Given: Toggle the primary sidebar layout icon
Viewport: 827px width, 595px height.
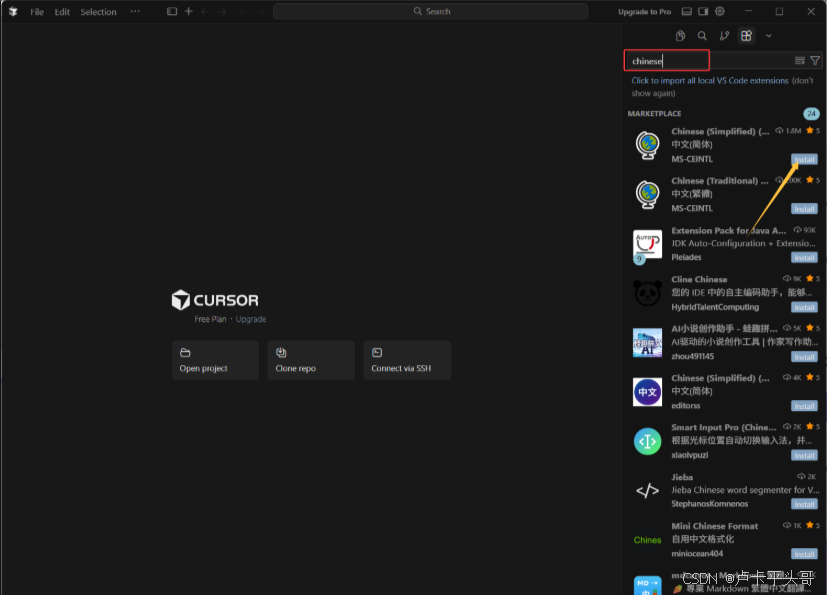Looking at the screenshot, I should [x=172, y=11].
